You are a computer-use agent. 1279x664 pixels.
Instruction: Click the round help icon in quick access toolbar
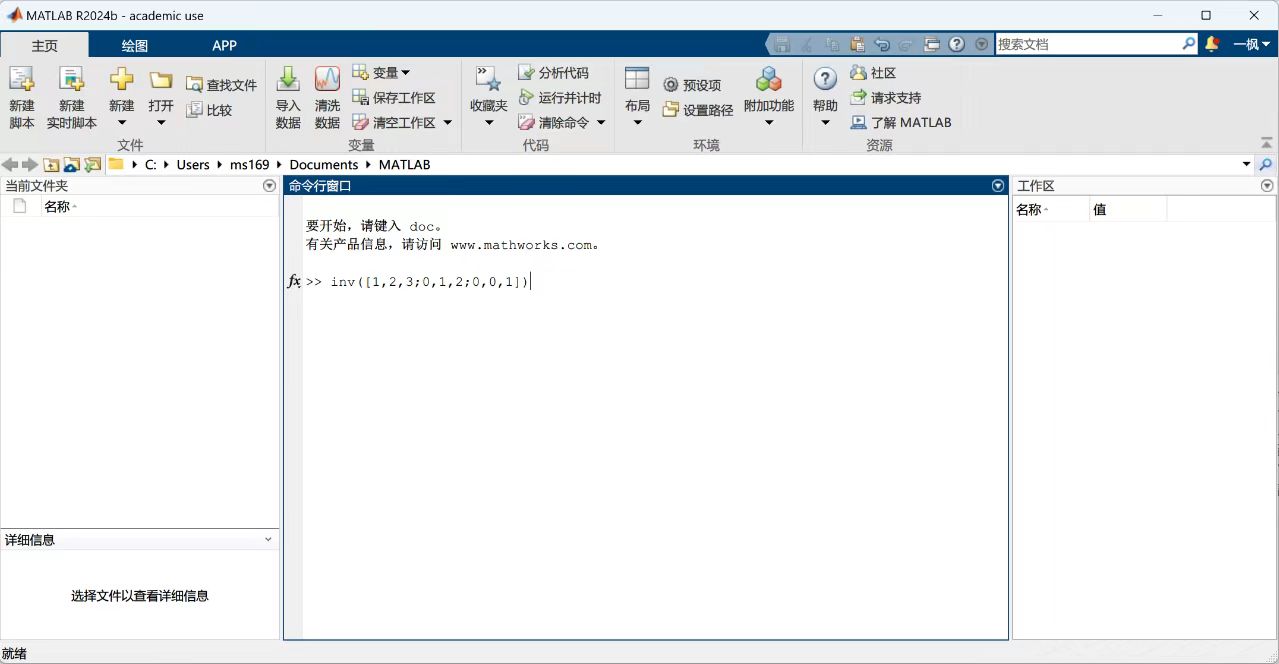click(x=957, y=44)
